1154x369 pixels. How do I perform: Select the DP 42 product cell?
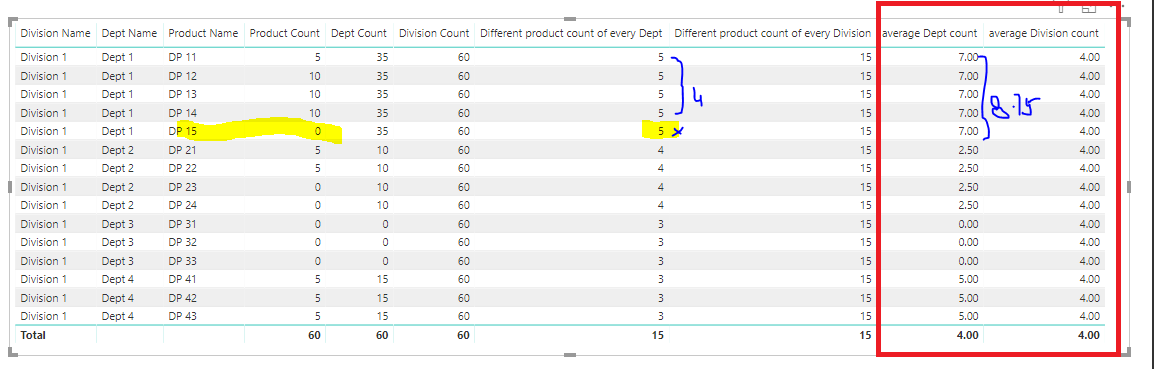183,298
